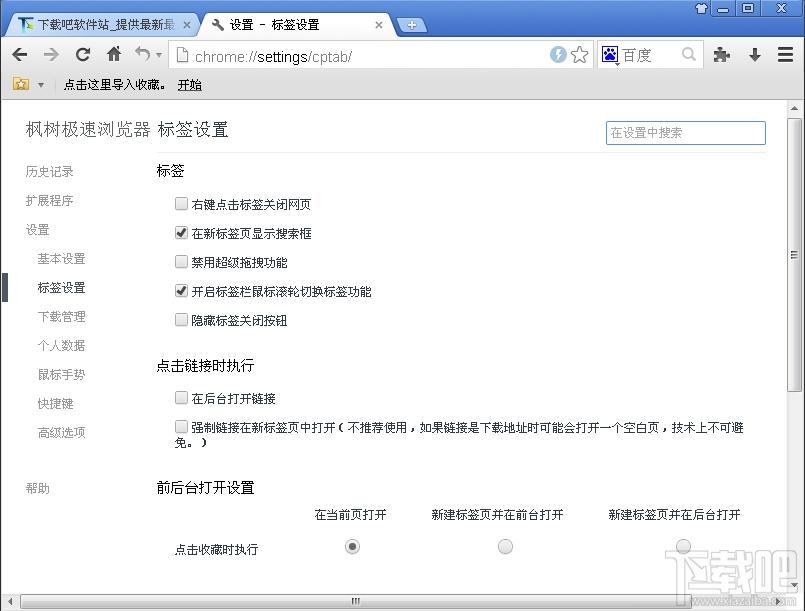Open 历史记录 in the sidebar
This screenshot has height=611, width=805.
[x=49, y=171]
